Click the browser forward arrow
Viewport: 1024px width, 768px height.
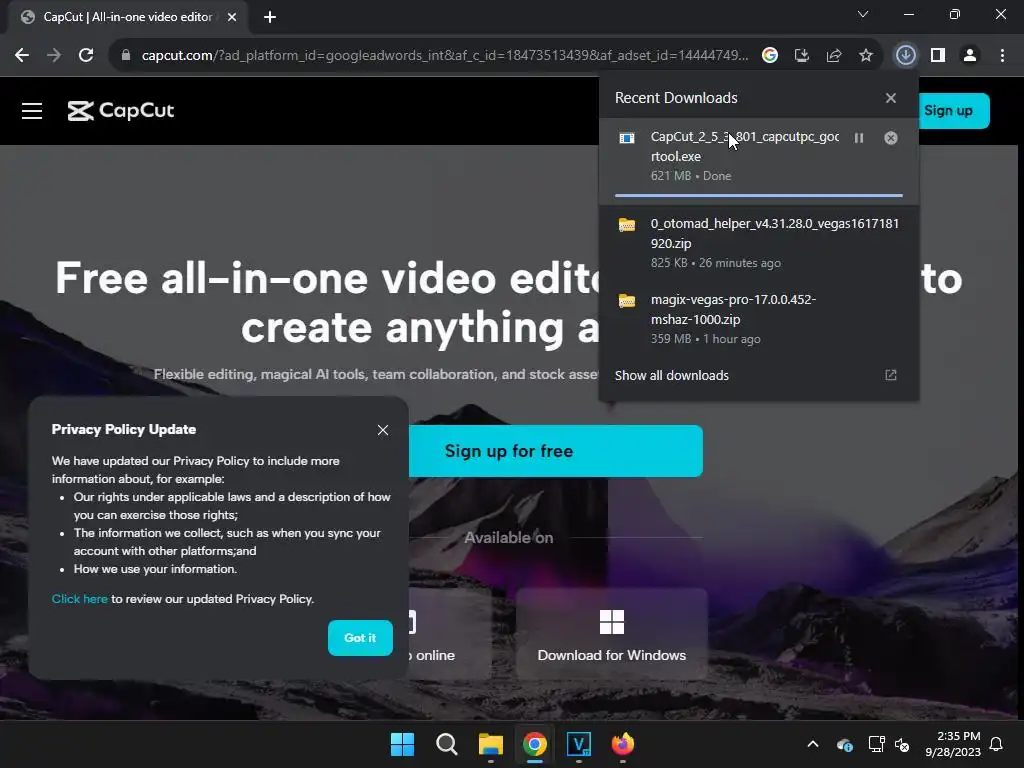coord(54,56)
